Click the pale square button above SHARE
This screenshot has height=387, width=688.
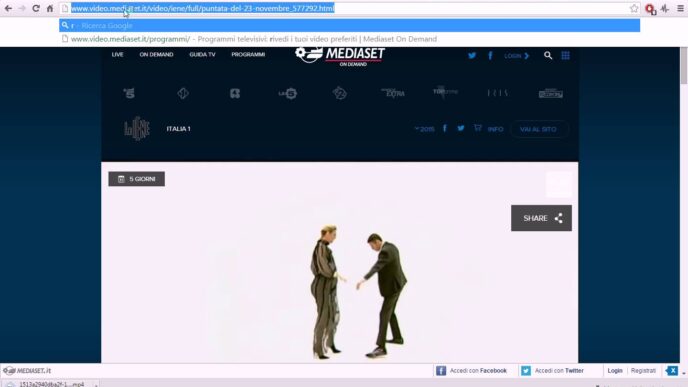pyautogui.click(x=559, y=185)
